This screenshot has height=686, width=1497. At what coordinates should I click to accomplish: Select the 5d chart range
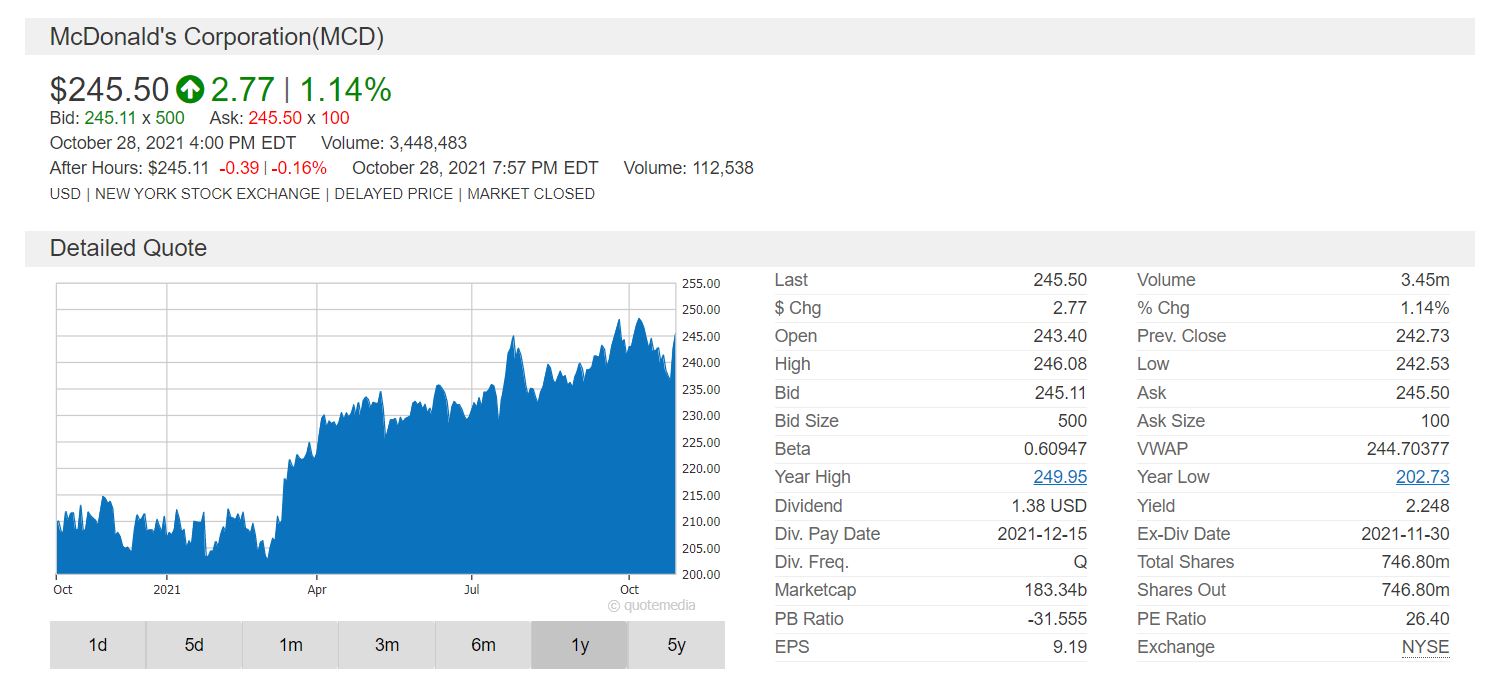(x=194, y=645)
